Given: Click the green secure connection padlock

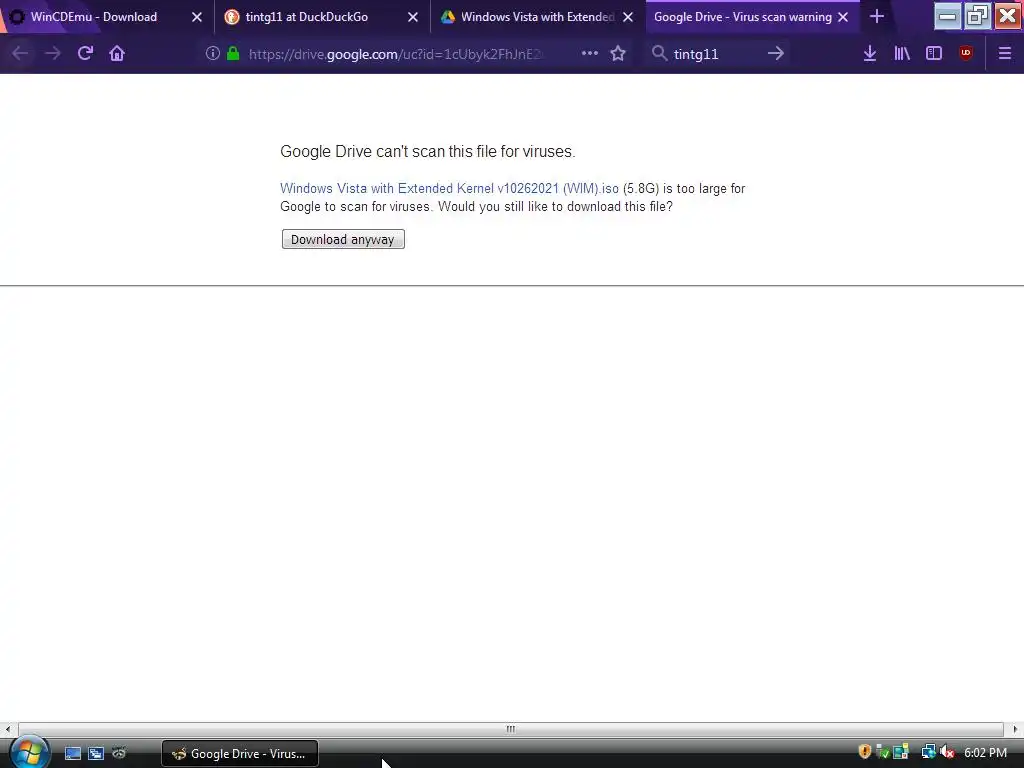Looking at the screenshot, I should [232, 54].
